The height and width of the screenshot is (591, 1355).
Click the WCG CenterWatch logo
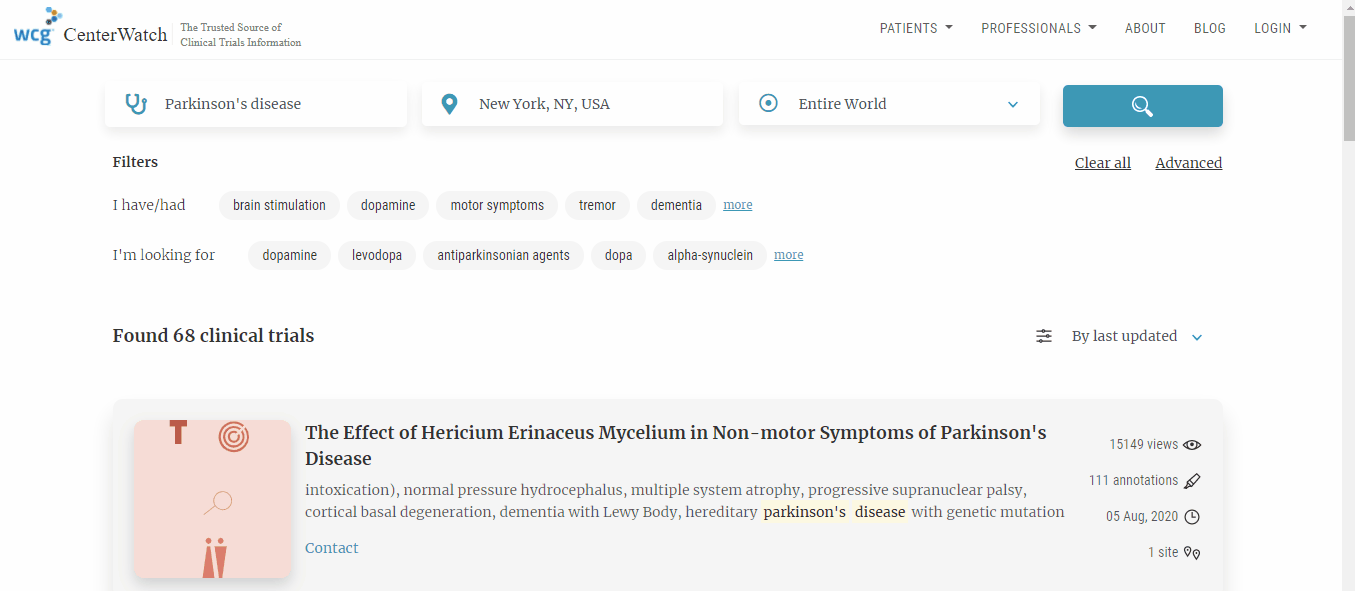(x=90, y=29)
